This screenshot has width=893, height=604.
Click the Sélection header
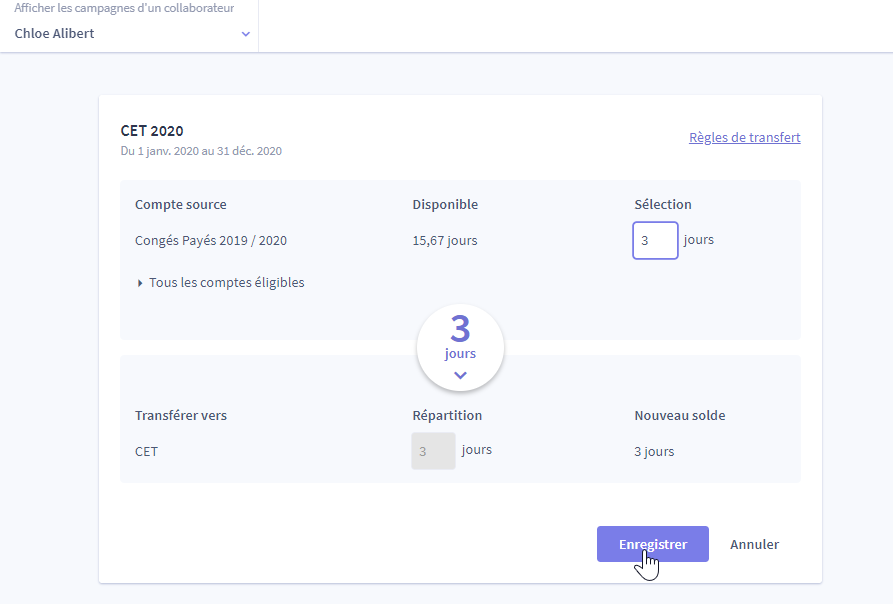663,204
